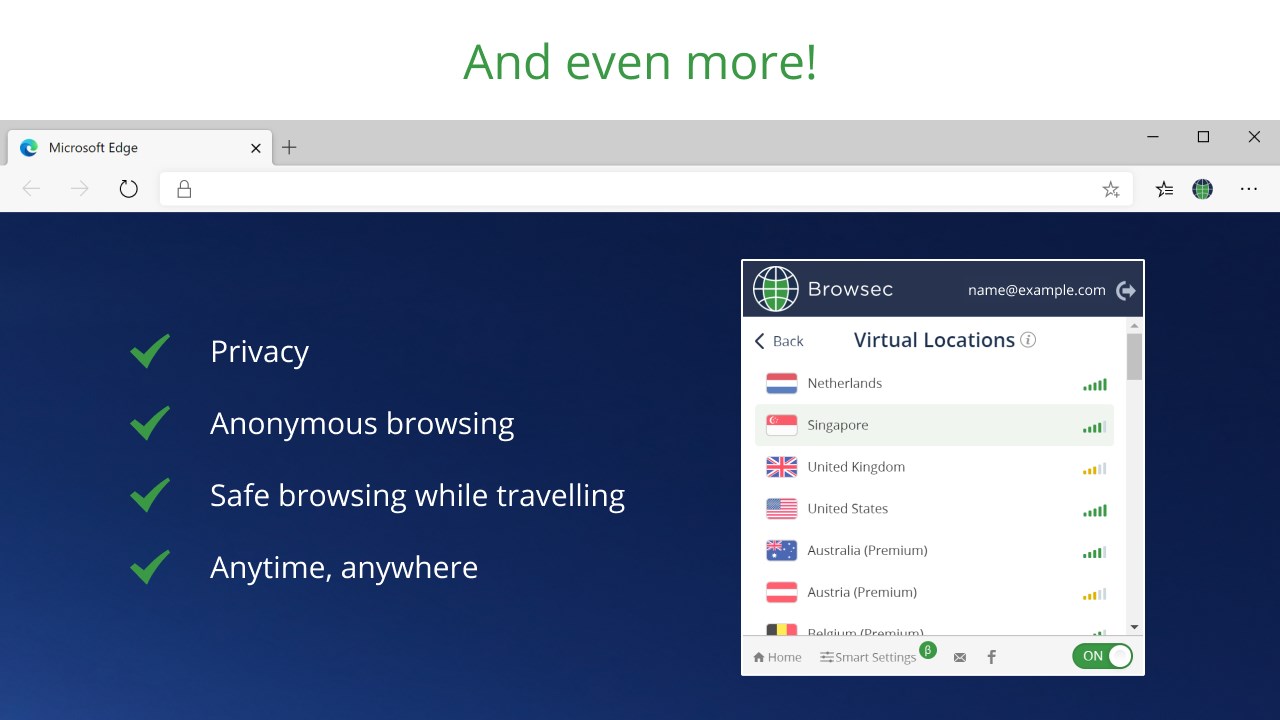The height and width of the screenshot is (720, 1280).
Task: Open the Edge three-dots settings menu
Action: [1248, 189]
